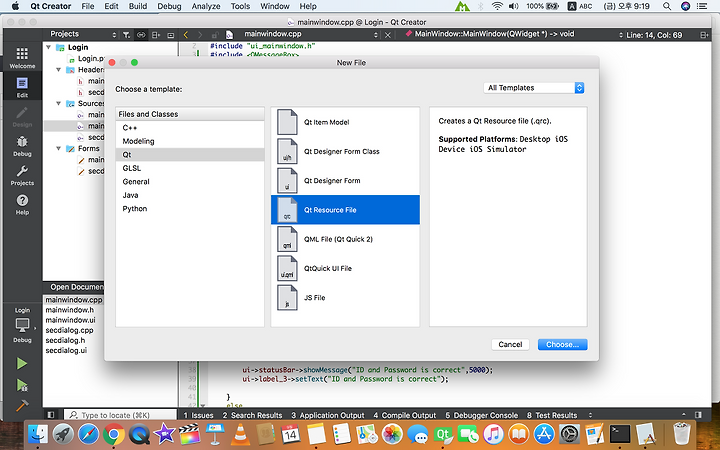Click the Login Debug kit selector monitor

click(22, 325)
